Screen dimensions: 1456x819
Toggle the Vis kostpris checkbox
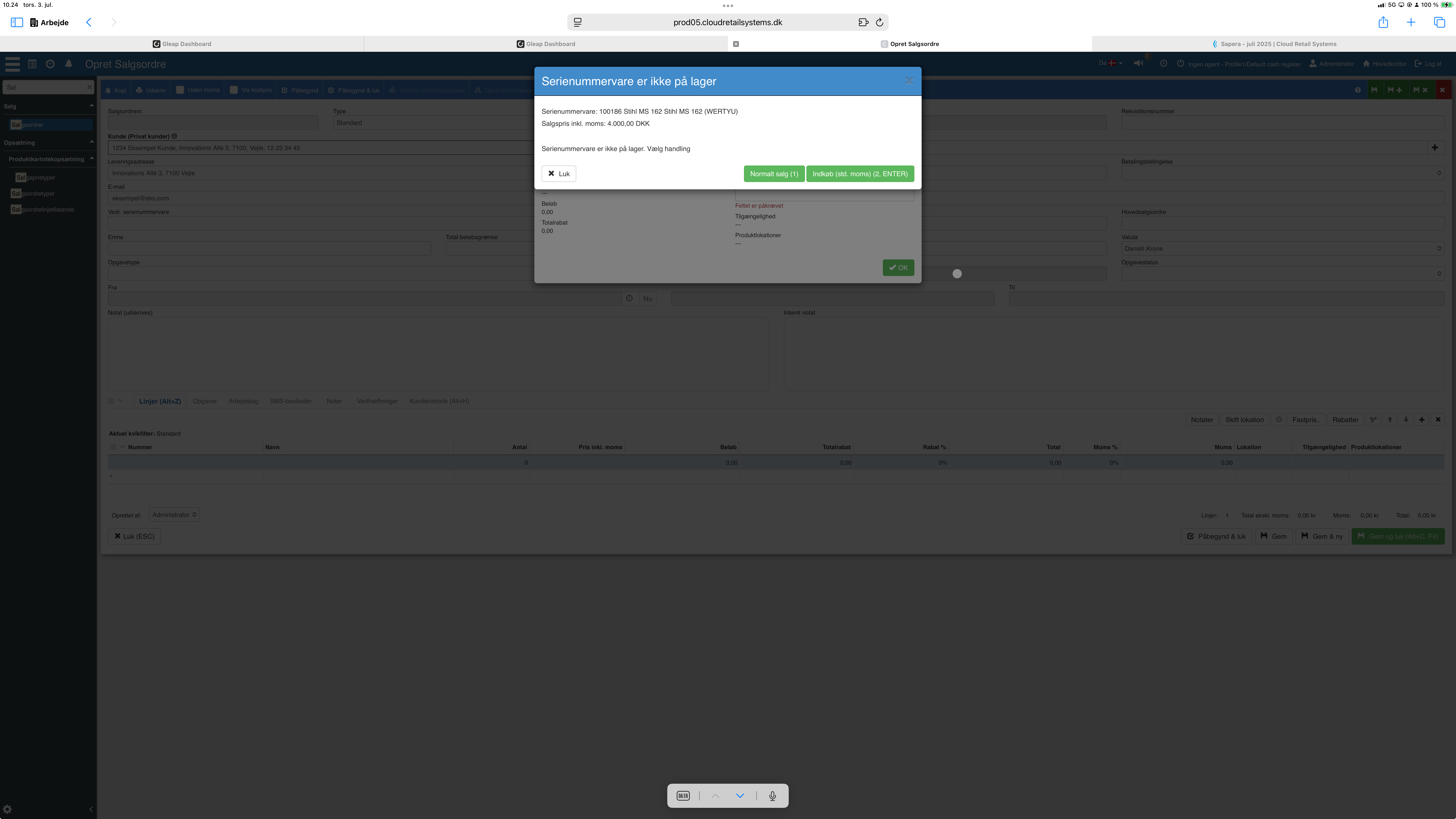point(234,90)
